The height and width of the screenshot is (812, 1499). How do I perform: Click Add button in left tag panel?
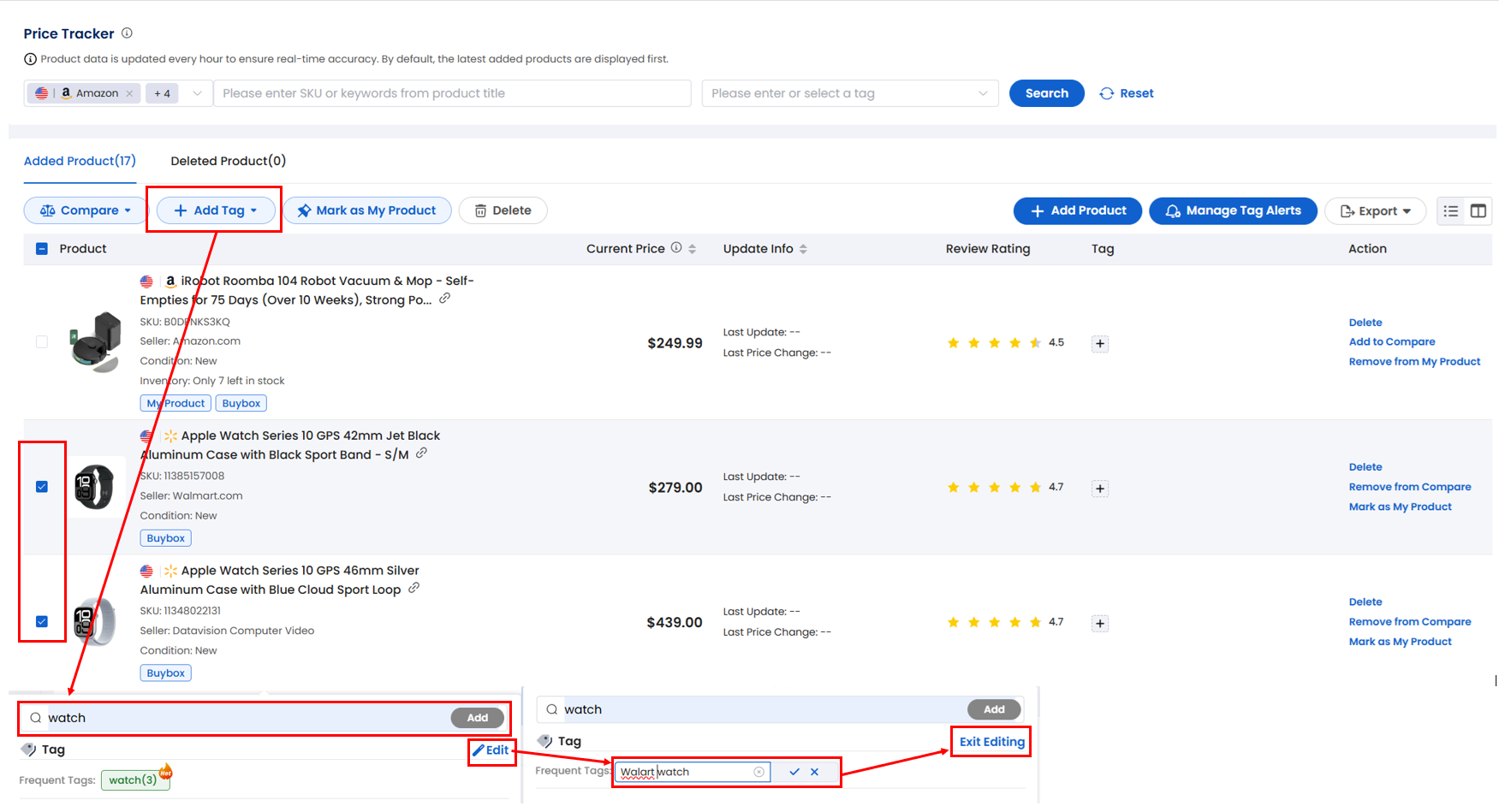click(x=478, y=718)
